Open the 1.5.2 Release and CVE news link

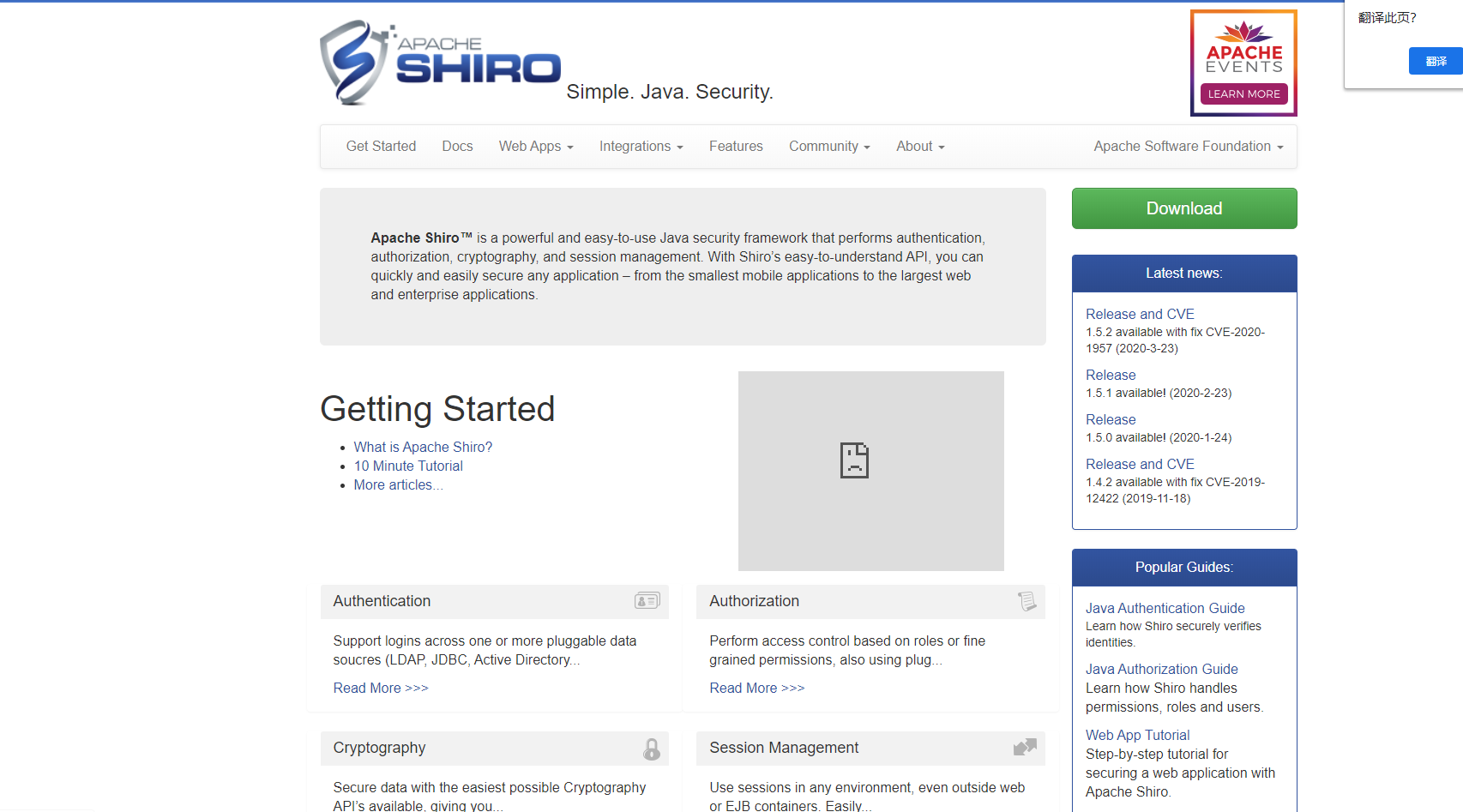tap(1140, 314)
